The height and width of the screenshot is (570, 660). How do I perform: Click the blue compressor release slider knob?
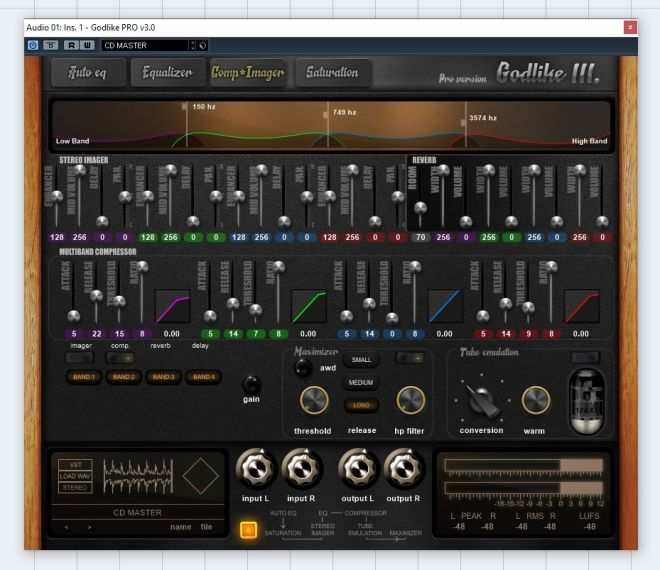coord(369,304)
